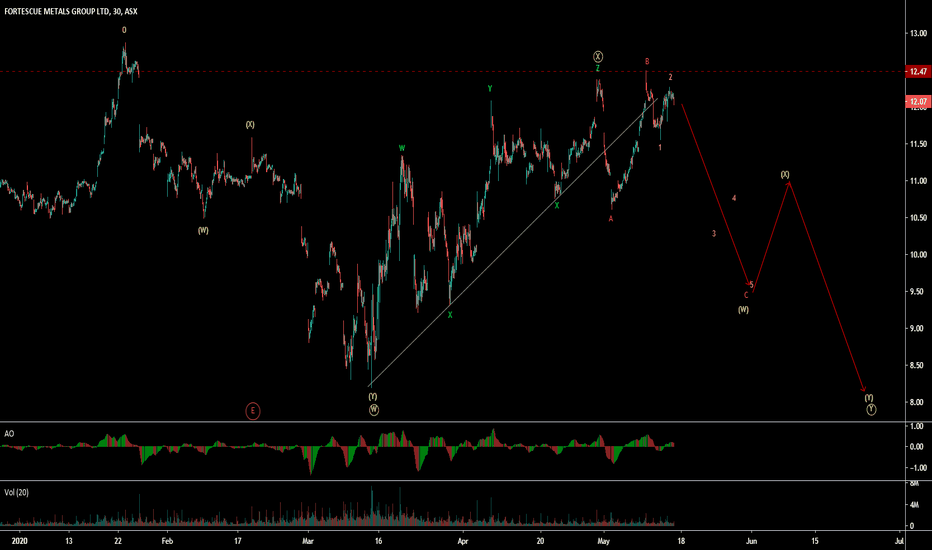Image resolution: width=932 pixels, height=550 pixels.
Task: Click the 4M value on volume scale
Action: (x=915, y=505)
